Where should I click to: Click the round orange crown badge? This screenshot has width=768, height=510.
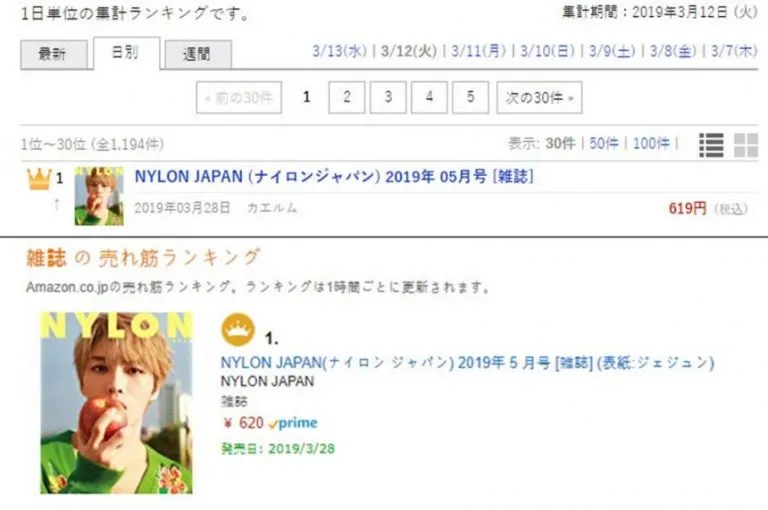pos(238,330)
